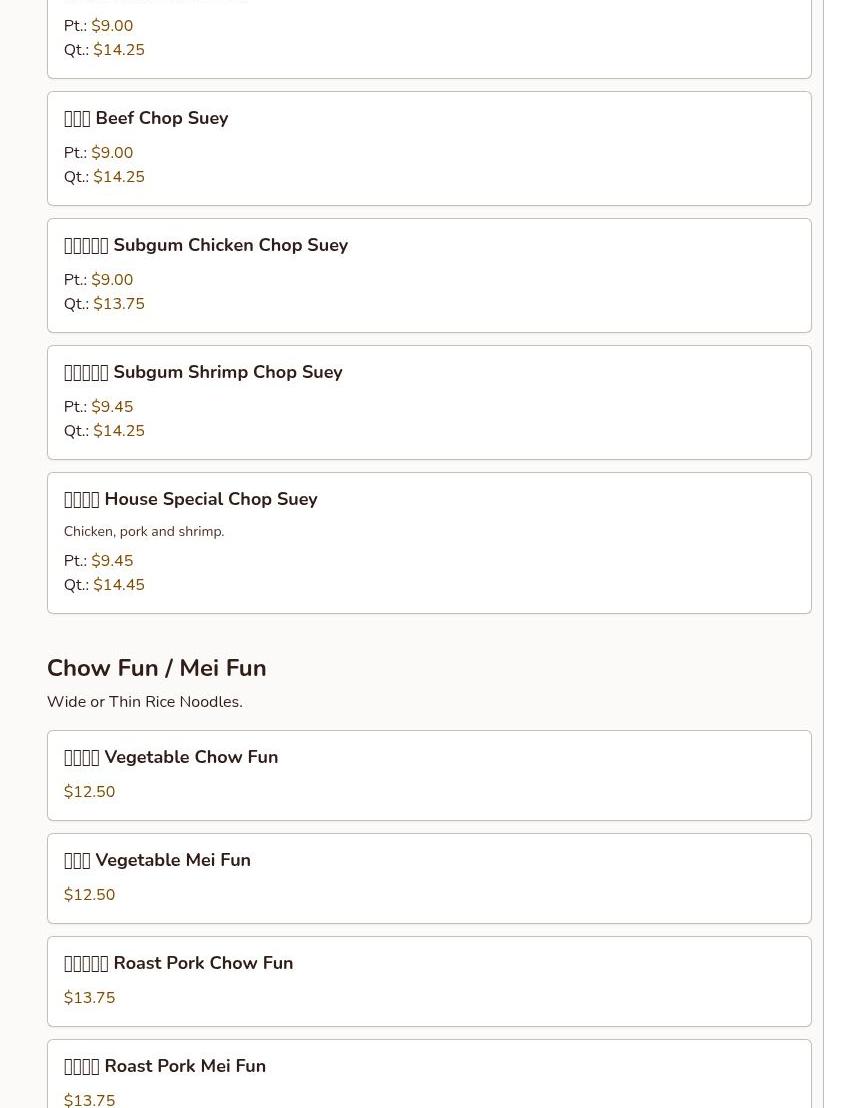
Task: Click the "Wide or Thin Rice Noodles" subtitle
Action: [145, 702]
